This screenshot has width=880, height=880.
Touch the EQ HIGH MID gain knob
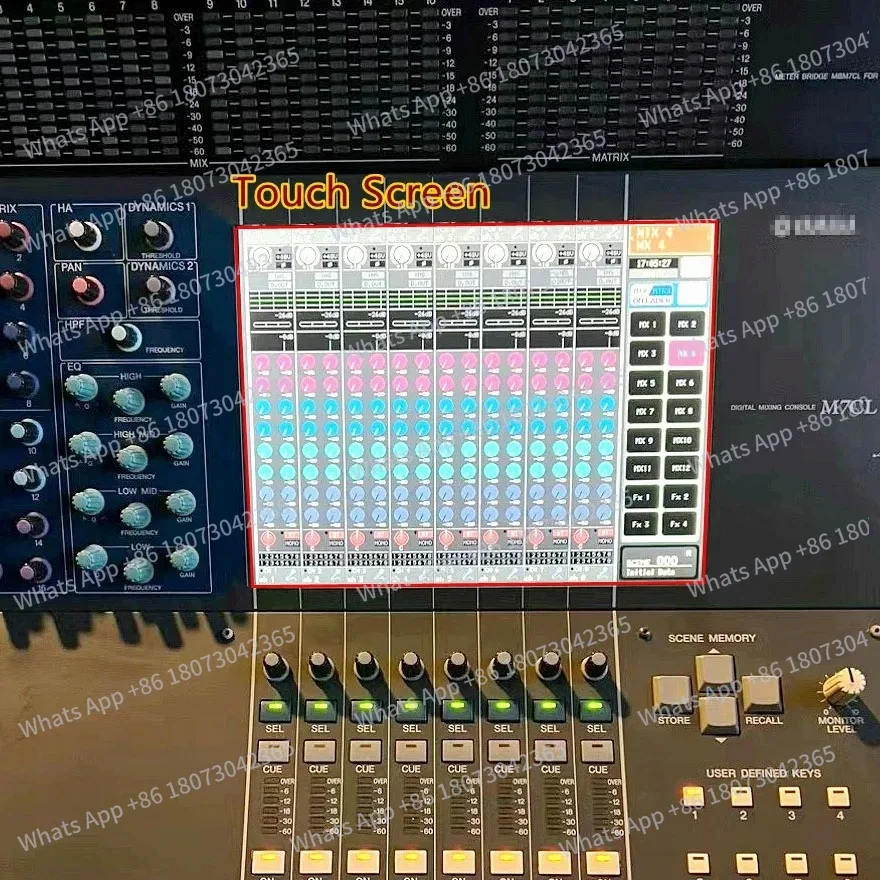178,446
